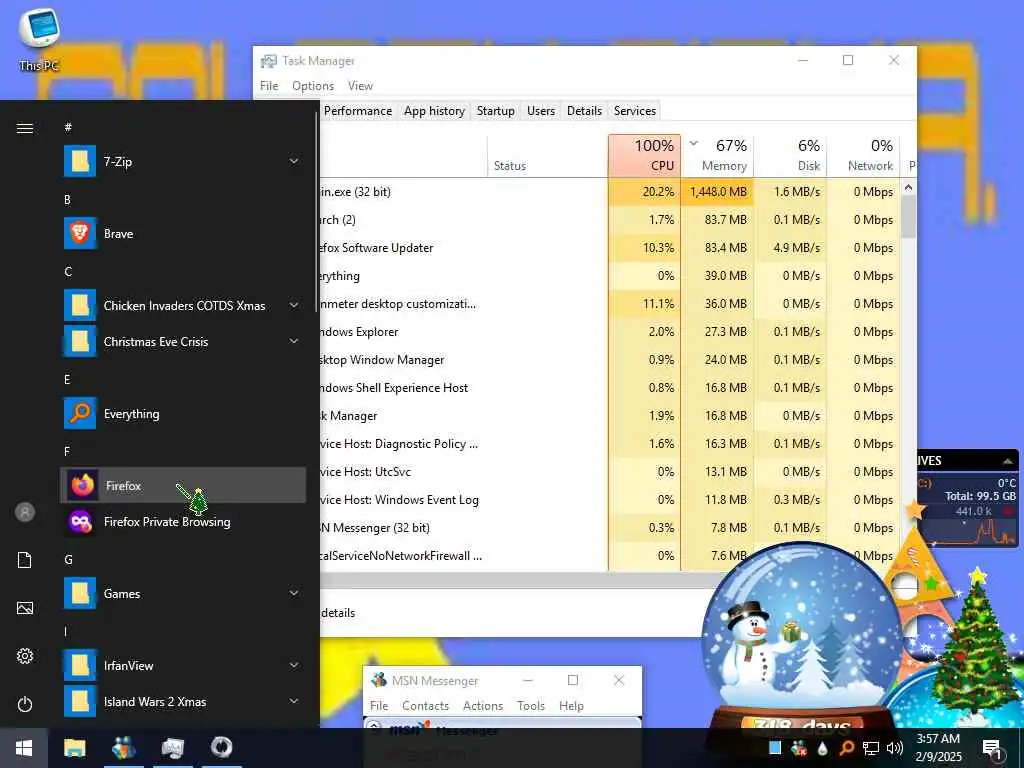Viewport: 1024px width, 768px height.
Task: Open This PC desktop icon
Action: 39,40
